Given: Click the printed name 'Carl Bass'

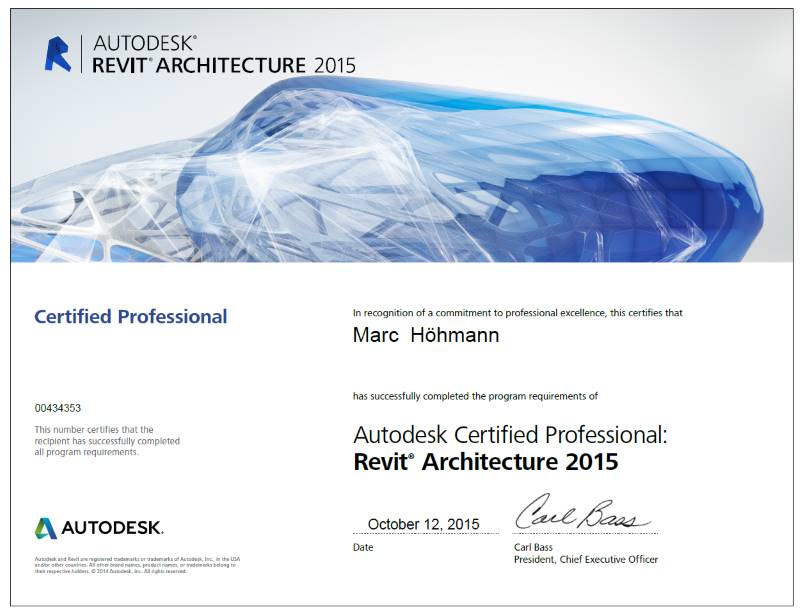Looking at the screenshot, I should (533, 547).
